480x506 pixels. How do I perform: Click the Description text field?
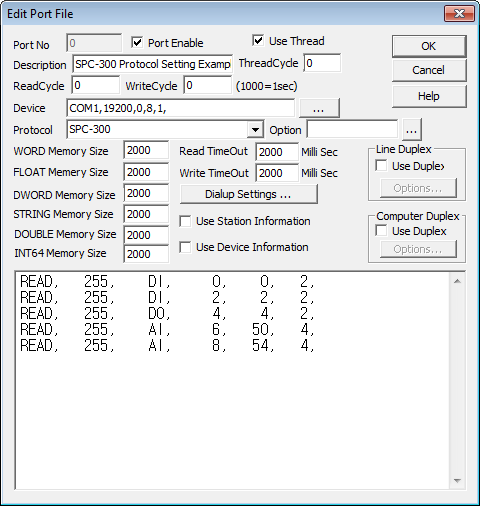coord(152,64)
